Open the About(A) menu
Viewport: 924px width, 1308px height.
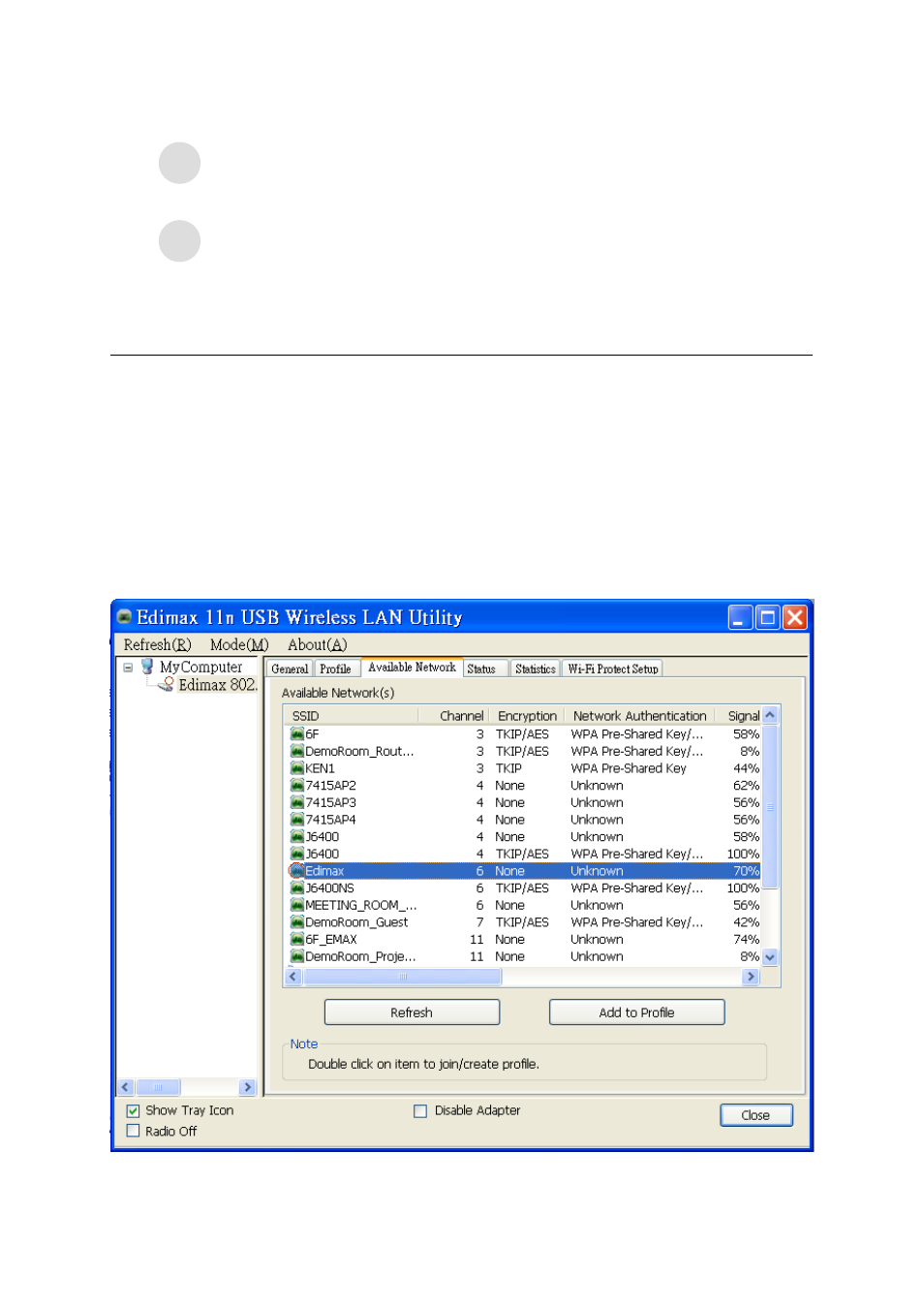click(317, 644)
